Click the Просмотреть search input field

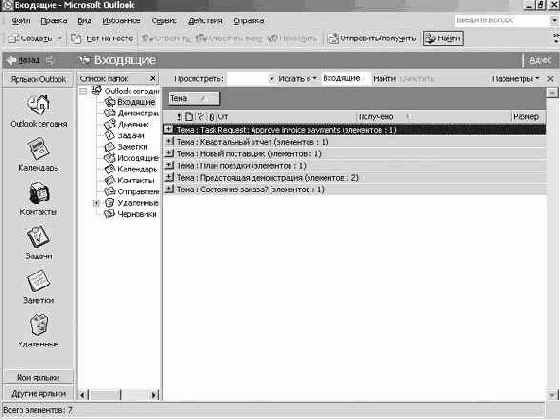[x=247, y=79]
